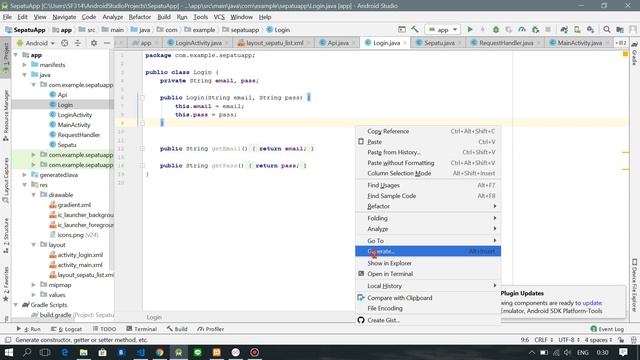Choose Find Usages from context menu
This screenshot has width=640, height=360.
(428, 185)
